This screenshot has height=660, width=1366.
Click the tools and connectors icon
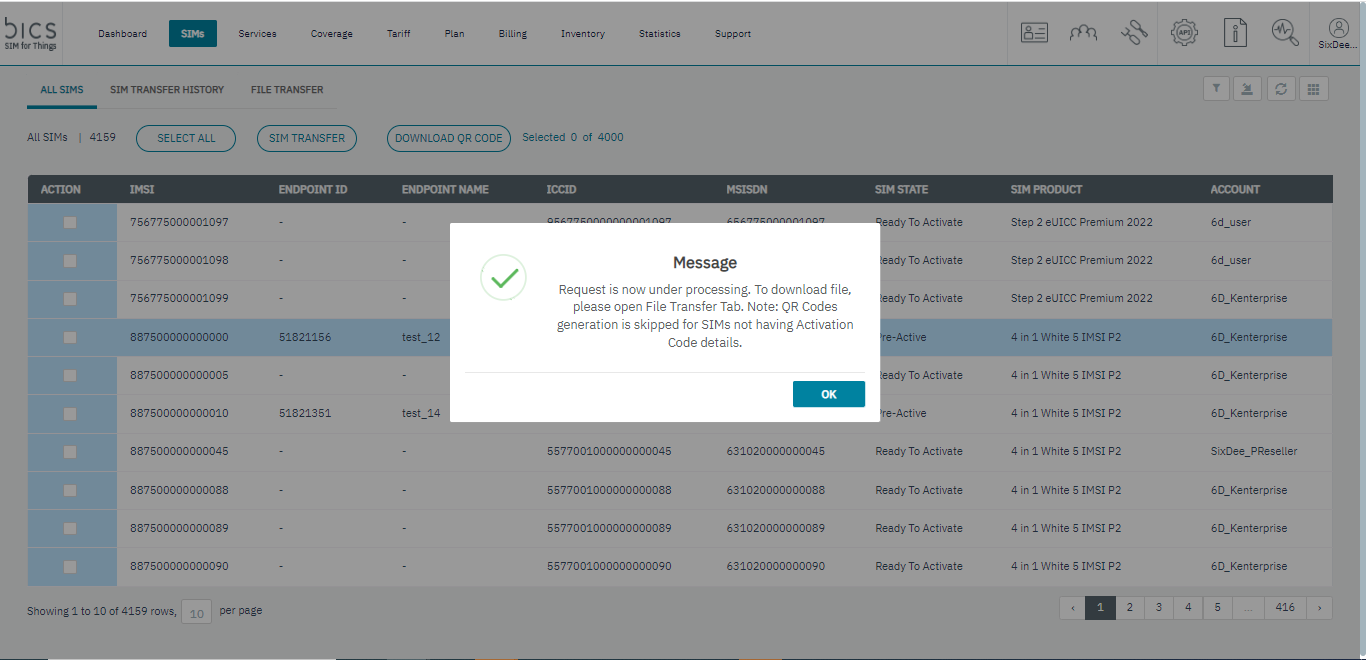click(1134, 32)
